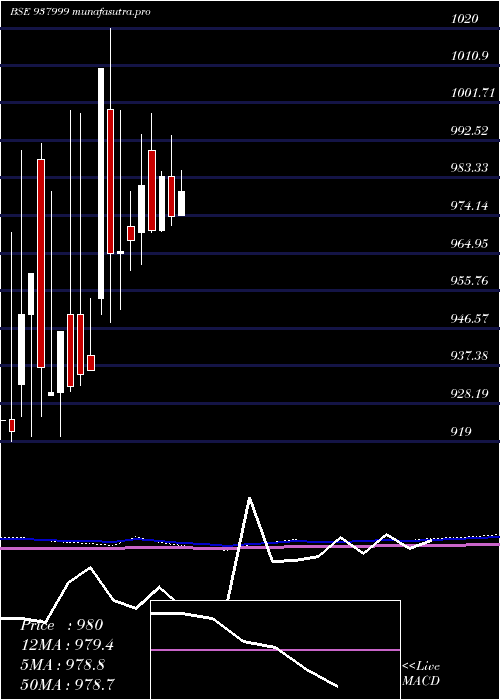Select the 946.57 price axis label
This screenshot has height=700, width=500.
[x=471, y=319]
